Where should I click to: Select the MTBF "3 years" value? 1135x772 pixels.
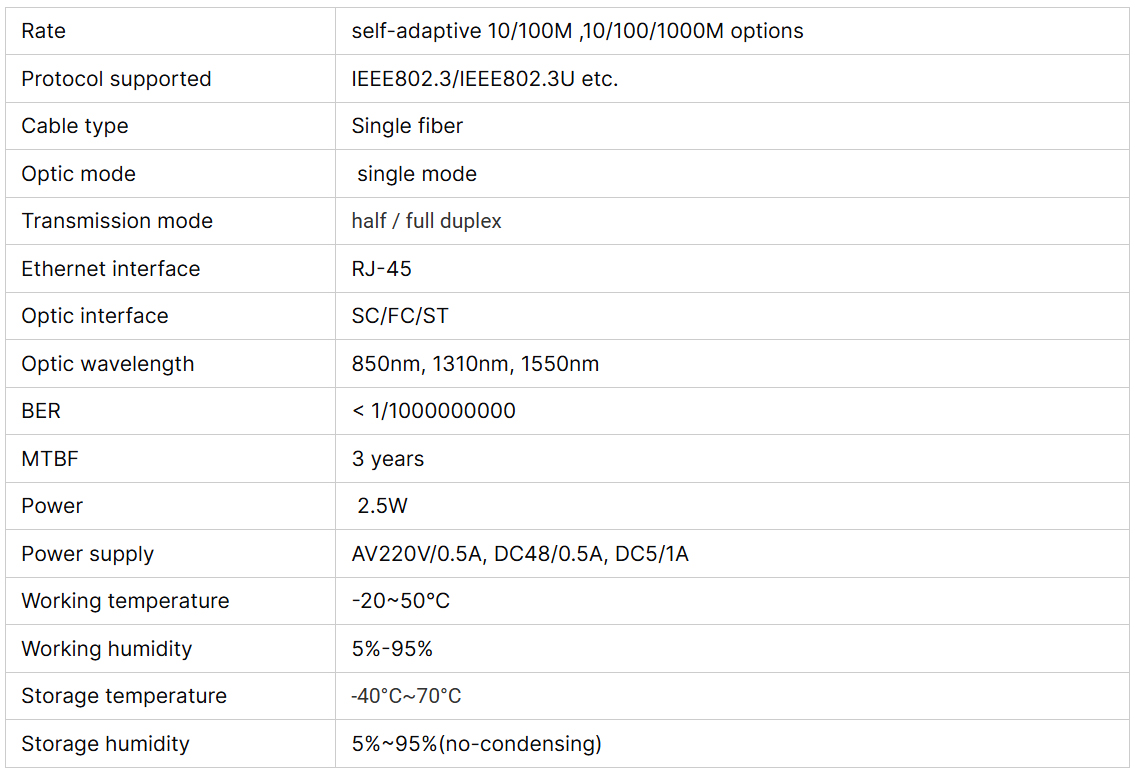pyautogui.click(x=388, y=459)
